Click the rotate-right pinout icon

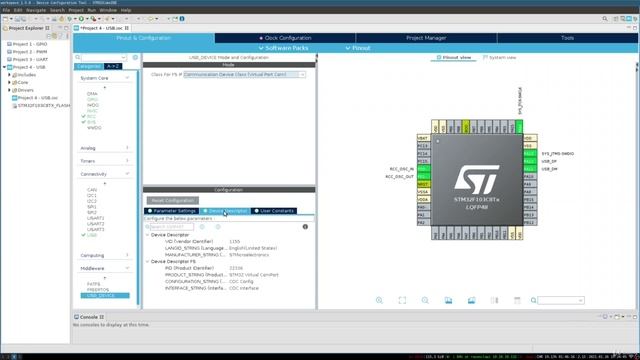pos(471,300)
